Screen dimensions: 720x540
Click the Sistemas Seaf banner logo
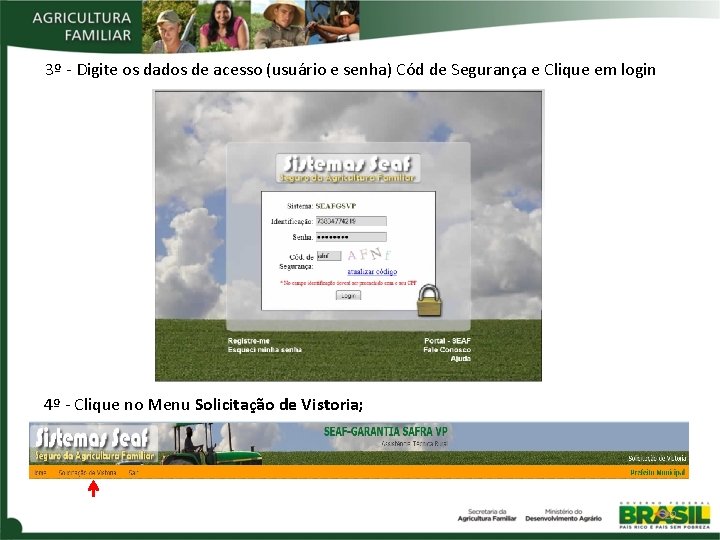(x=94, y=444)
